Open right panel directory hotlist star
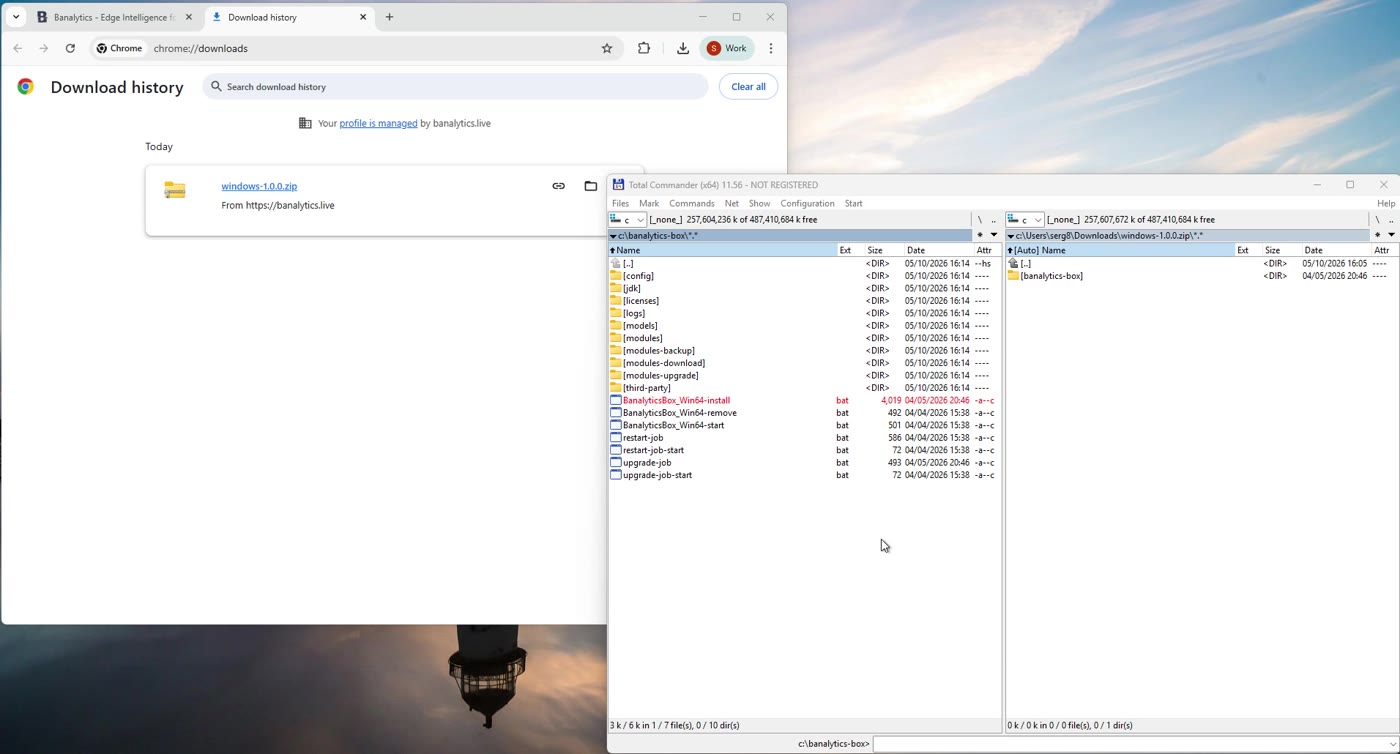This screenshot has width=1400, height=754. click(1377, 235)
